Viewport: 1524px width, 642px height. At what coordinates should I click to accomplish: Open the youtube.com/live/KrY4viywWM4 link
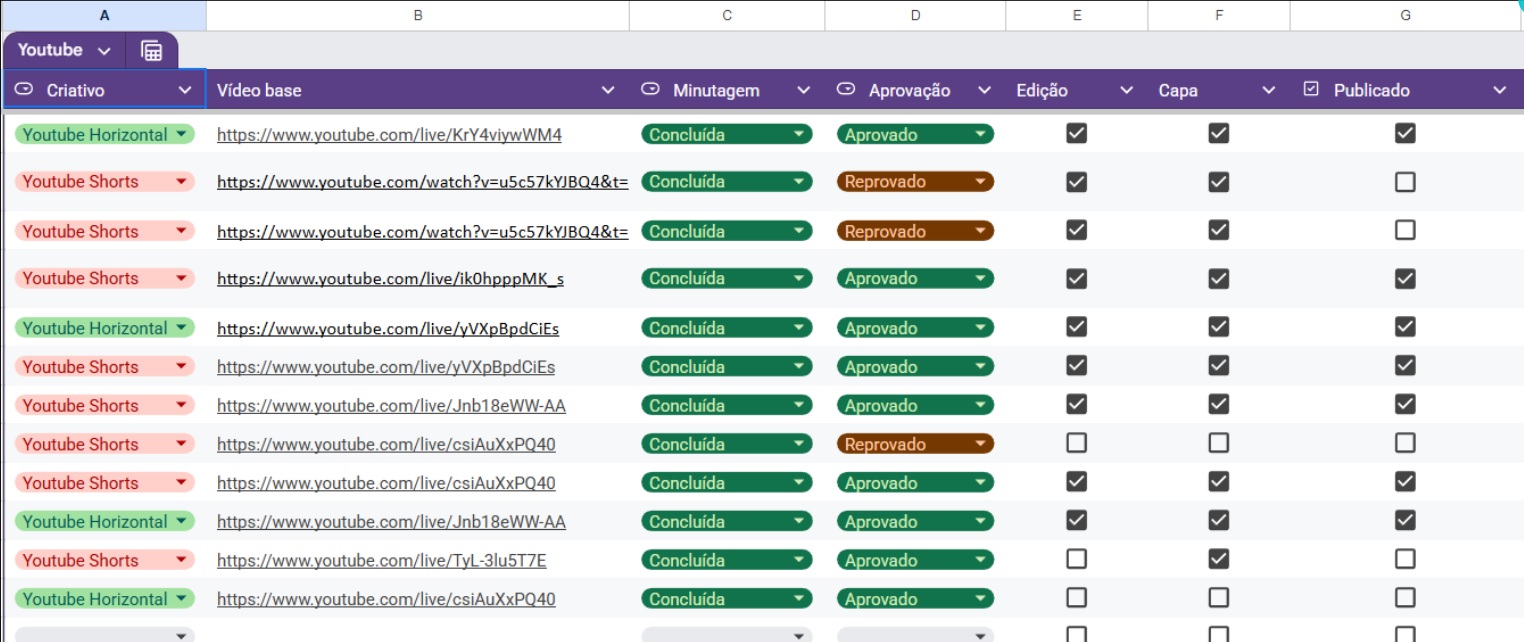389,135
